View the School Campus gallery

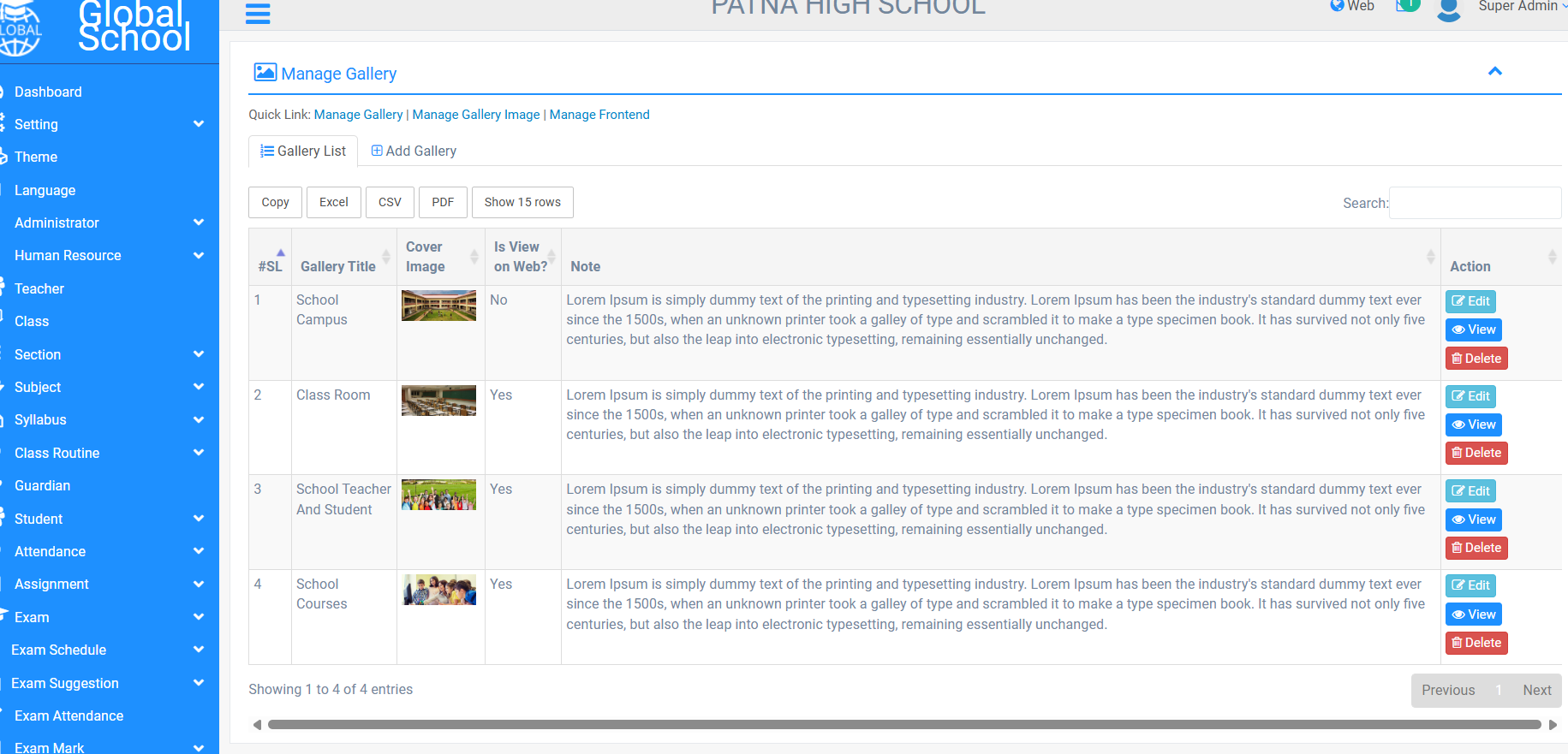(1474, 330)
